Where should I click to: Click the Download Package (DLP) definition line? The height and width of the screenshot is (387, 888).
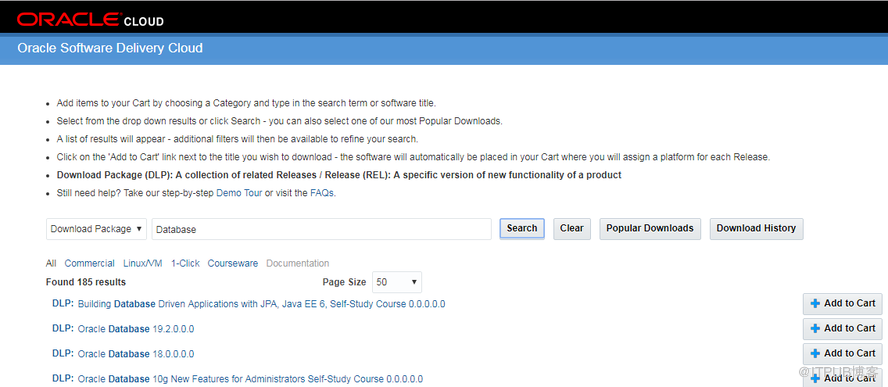pyautogui.click(x=339, y=175)
